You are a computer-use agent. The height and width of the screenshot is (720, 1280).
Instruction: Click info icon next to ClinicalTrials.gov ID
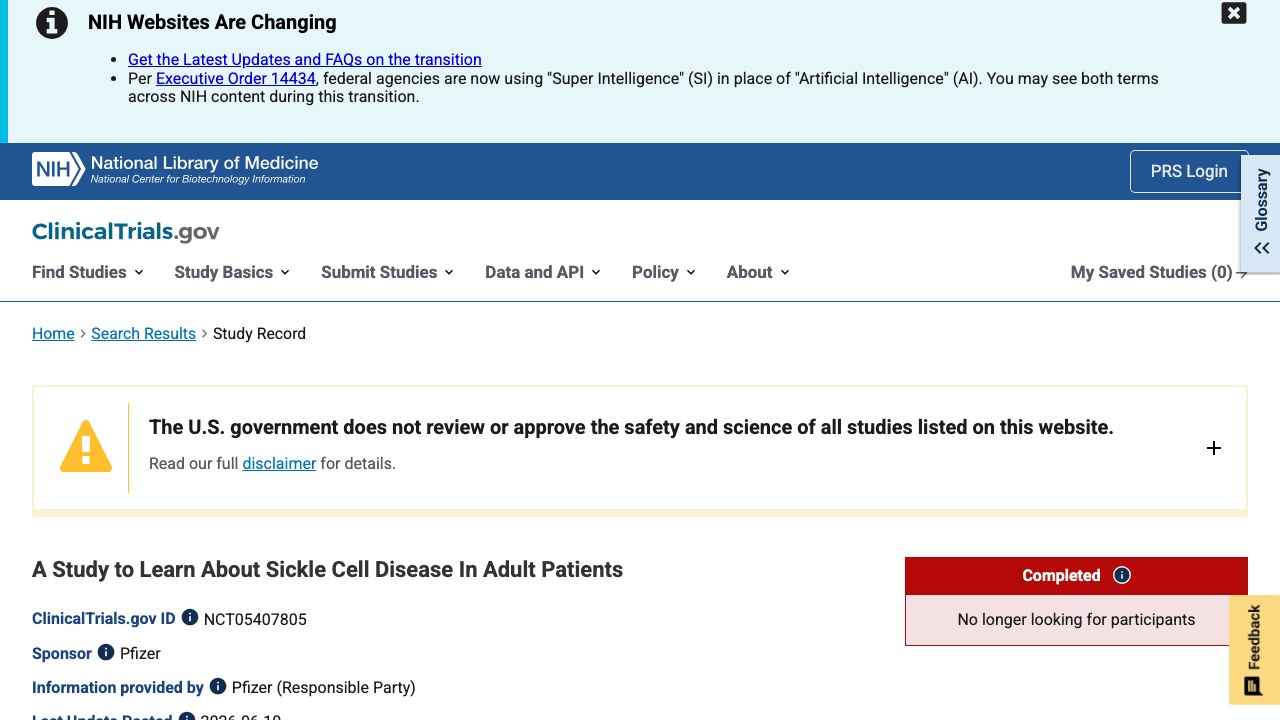[x=190, y=618]
